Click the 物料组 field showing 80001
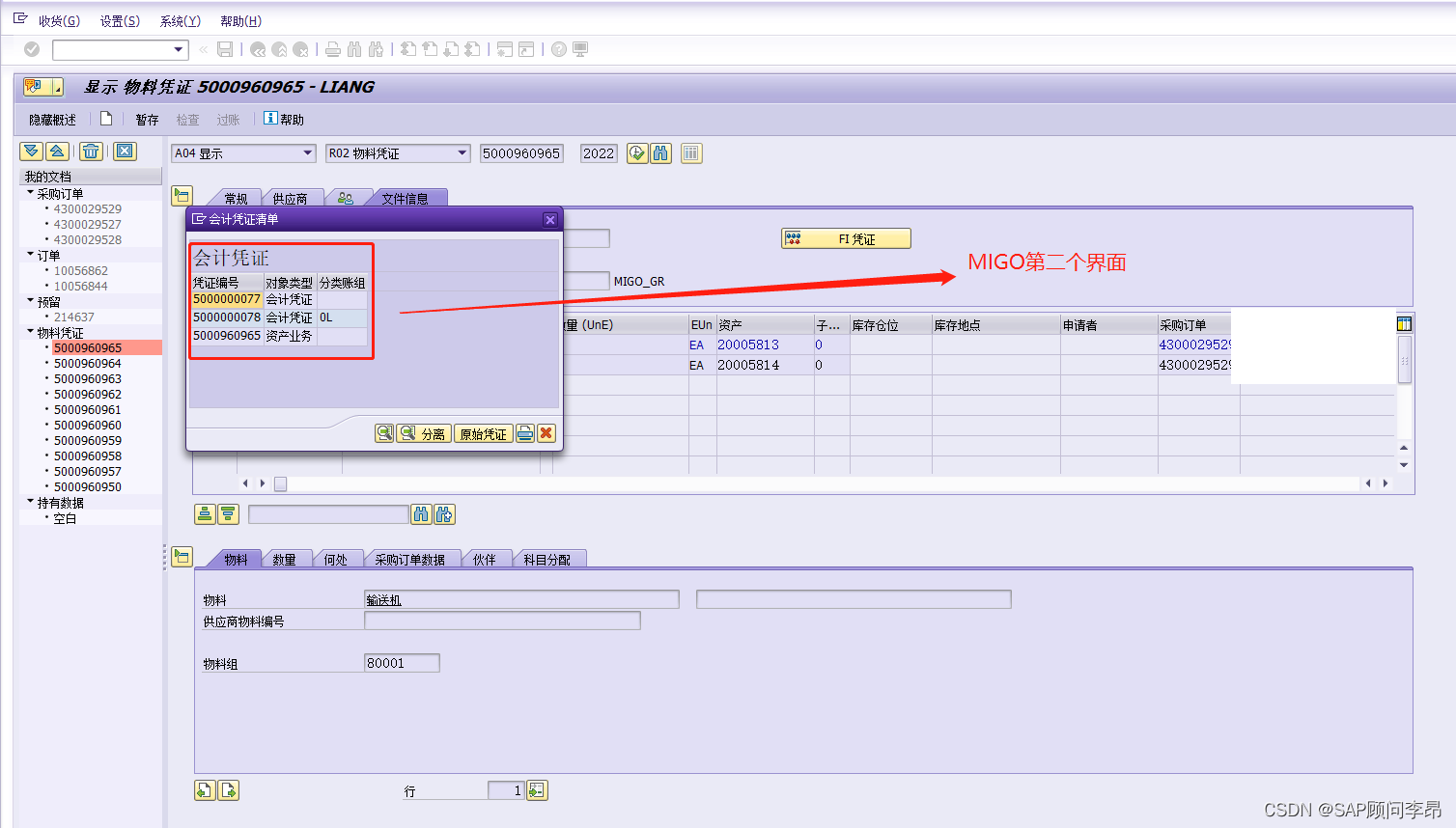 point(402,663)
